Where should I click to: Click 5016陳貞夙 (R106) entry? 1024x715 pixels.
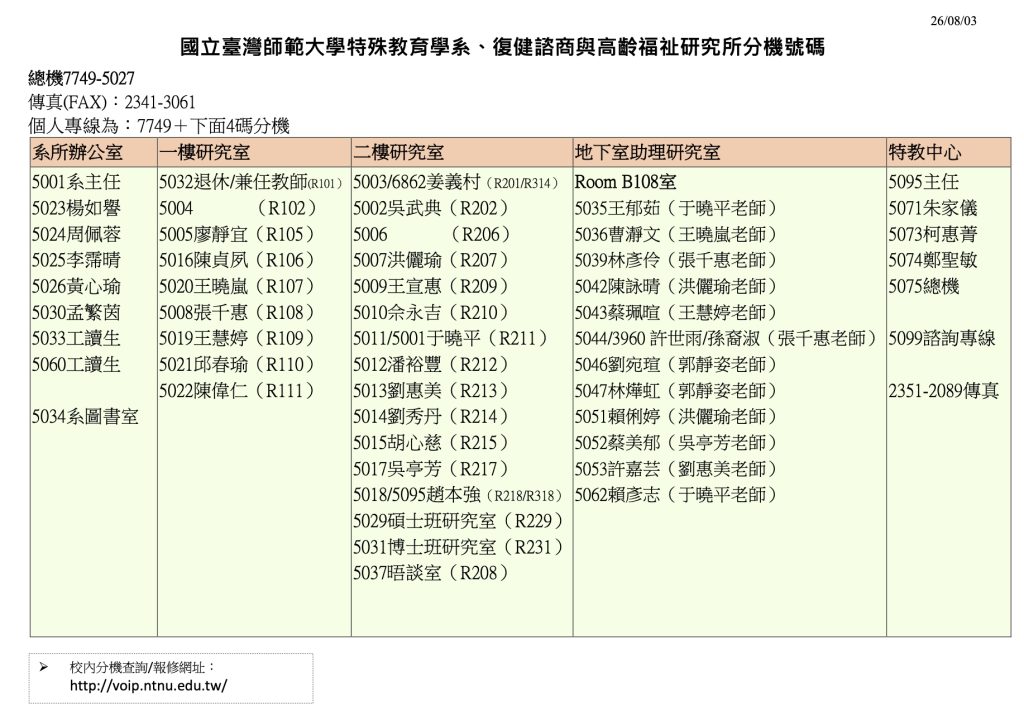click(x=238, y=261)
